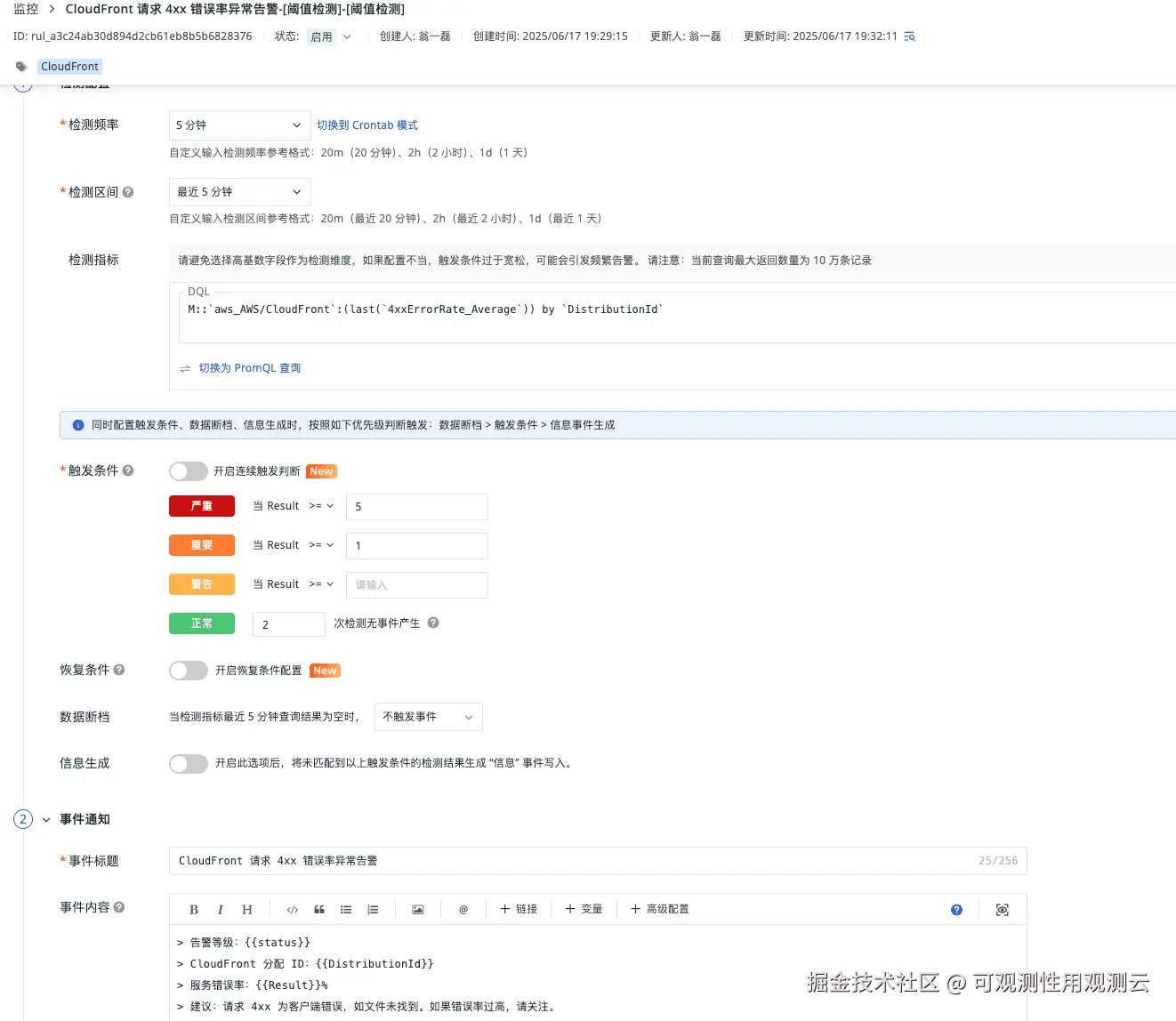Click the DQL query text box
The image size is (1176, 1021).
pos(677,318)
